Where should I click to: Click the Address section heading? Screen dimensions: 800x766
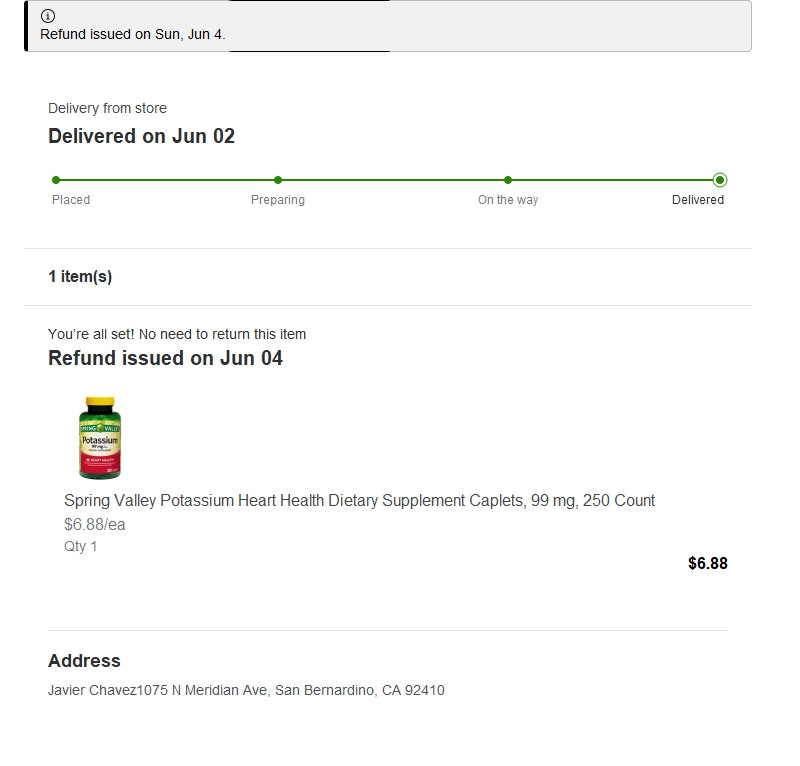[84, 661]
